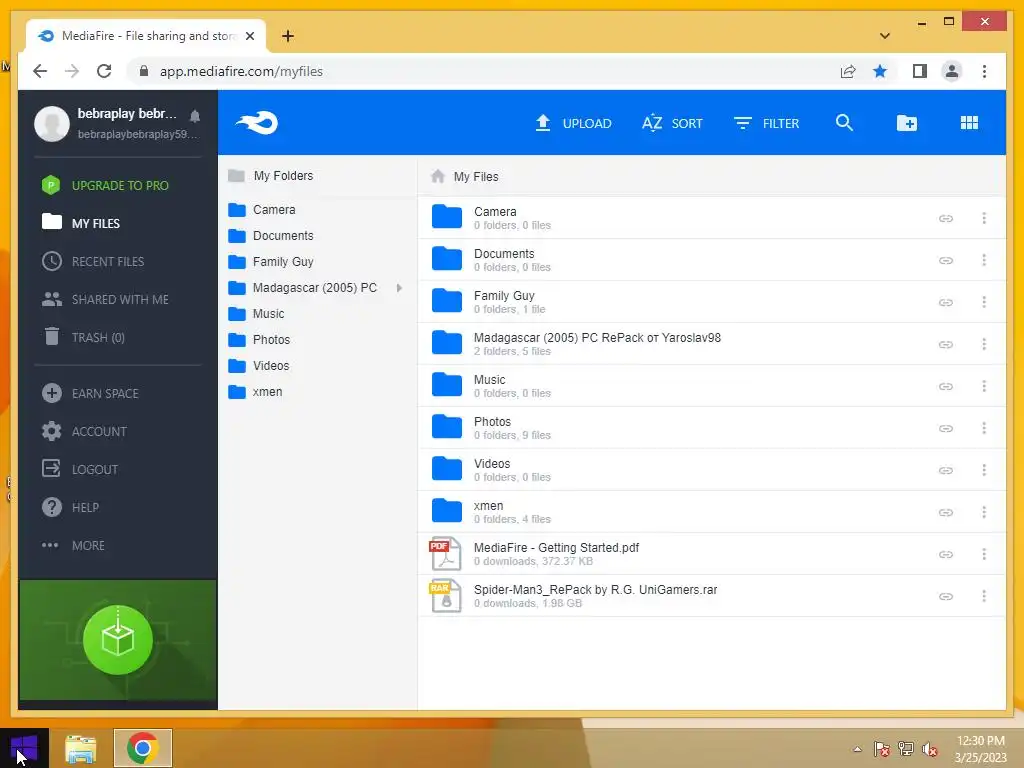Image resolution: width=1024 pixels, height=768 pixels.
Task: Open notifications bell icon
Action: pos(195,116)
